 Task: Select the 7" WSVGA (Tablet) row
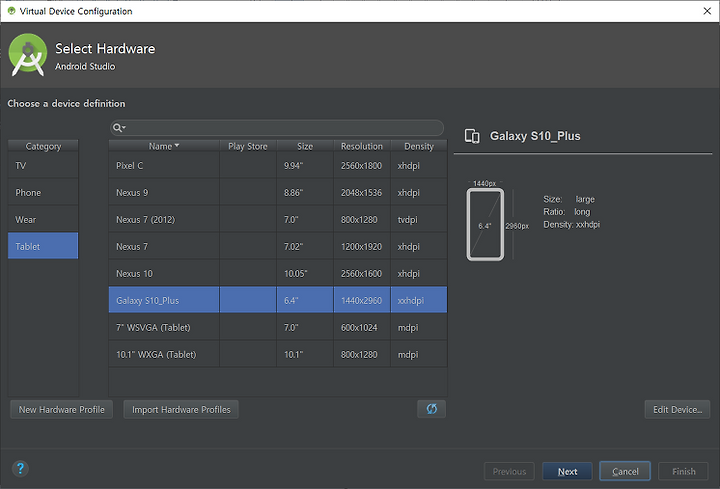click(278, 327)
